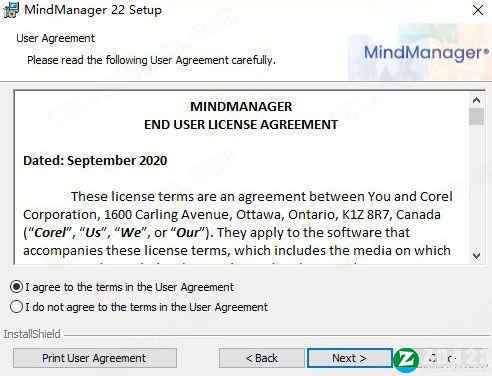The width and height of the screenshot is (492, 376).
Task: Click the MindManager logo banner
Action: click(x=420, y=53)
